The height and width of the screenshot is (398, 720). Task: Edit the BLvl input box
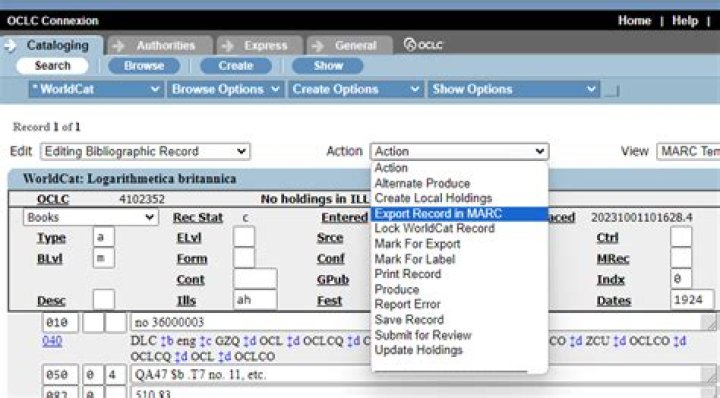tap(104, 258)
